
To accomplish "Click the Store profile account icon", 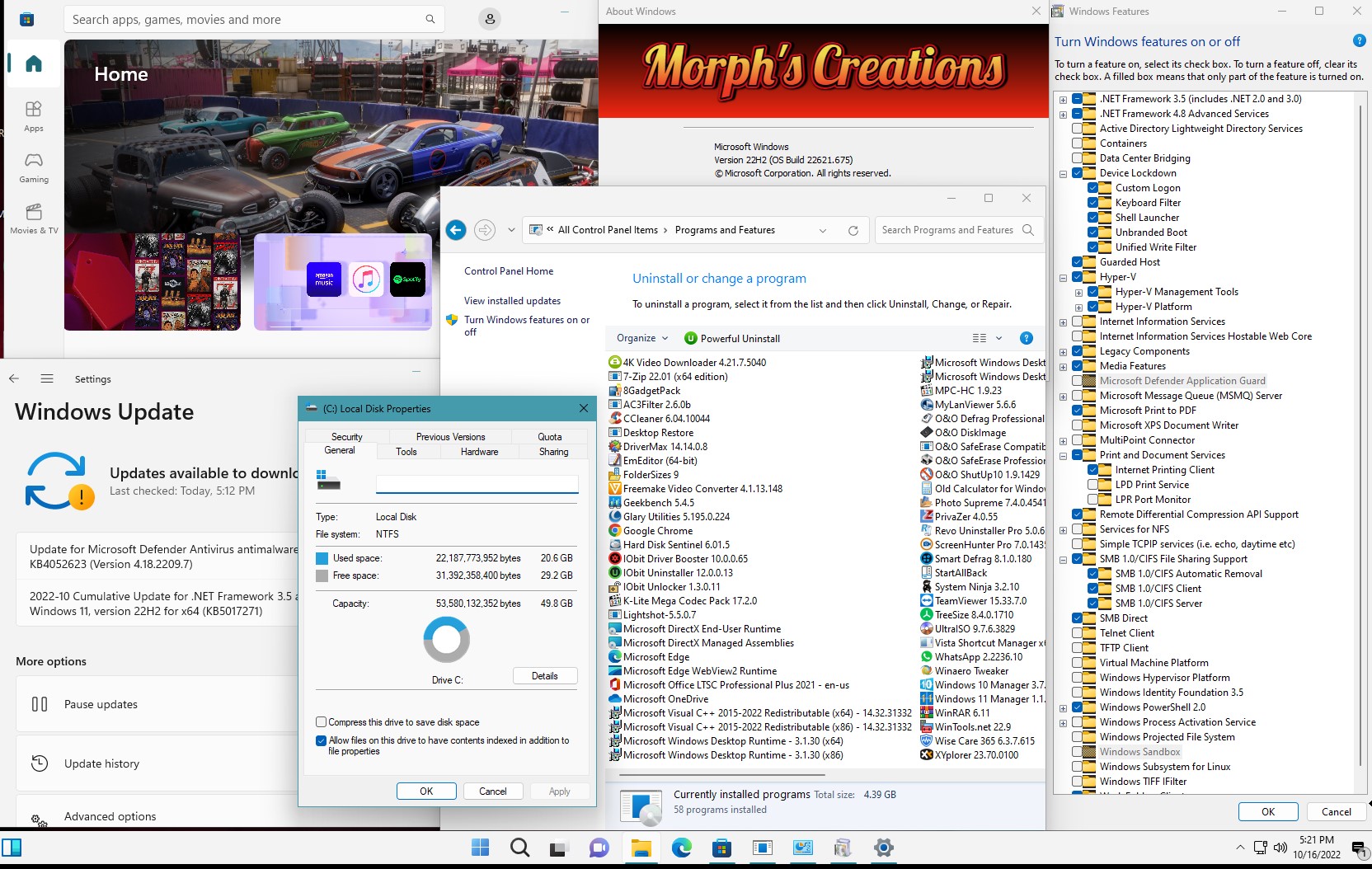I will [490, 19].
